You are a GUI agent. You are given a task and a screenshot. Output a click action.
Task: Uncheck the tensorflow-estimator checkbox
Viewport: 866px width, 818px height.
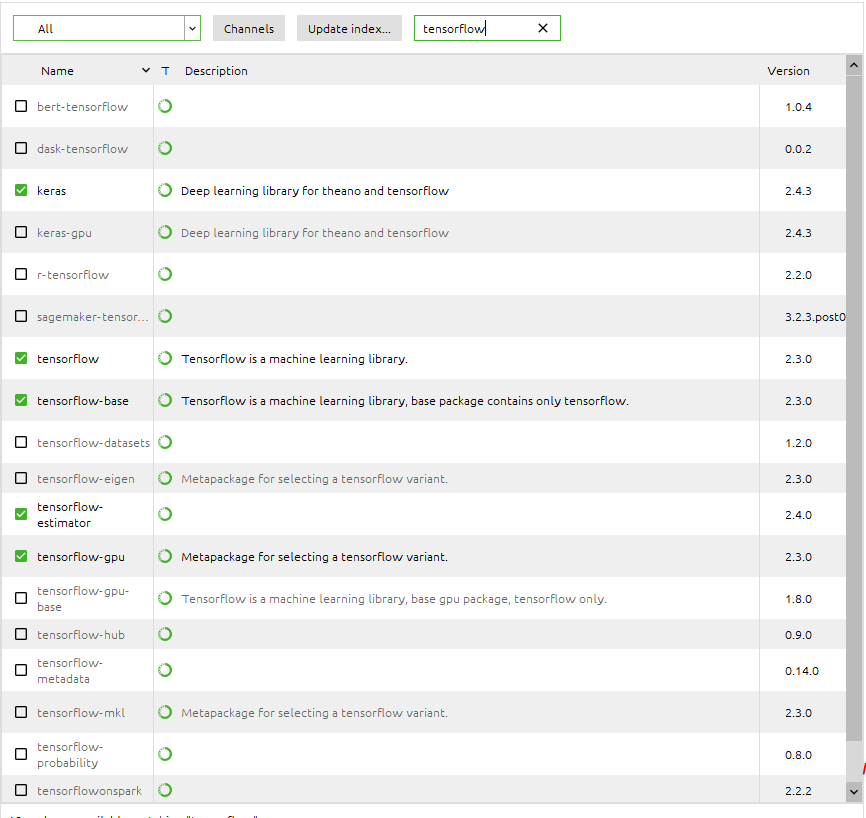click(x=21, y=514)
